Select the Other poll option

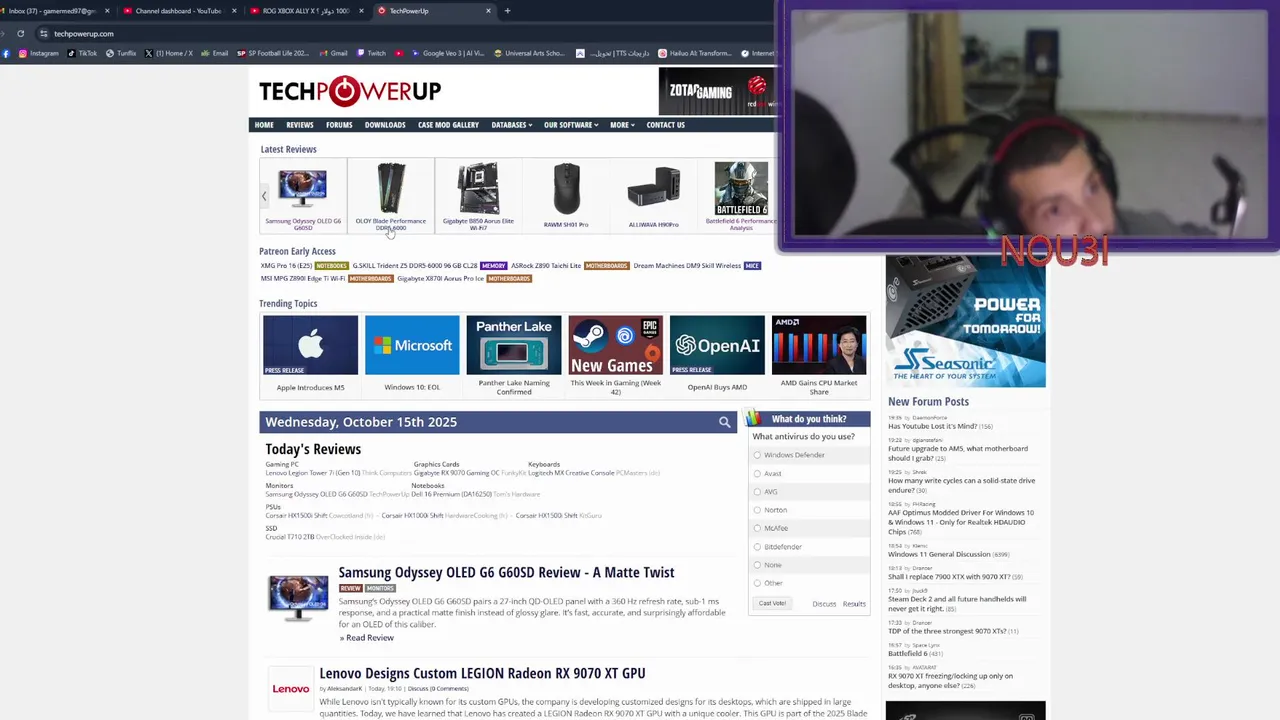pyautogui.click(x=757, y=583)
